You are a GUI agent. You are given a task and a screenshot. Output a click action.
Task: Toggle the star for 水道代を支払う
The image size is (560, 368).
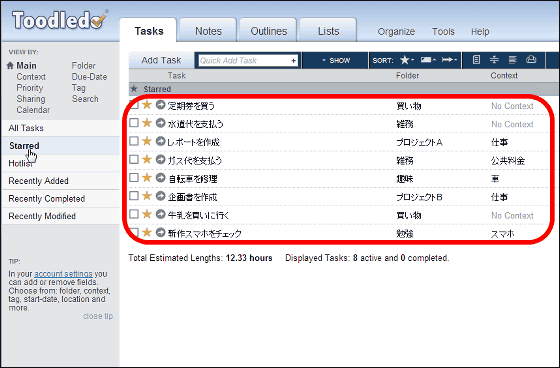(x=147, y=123)
